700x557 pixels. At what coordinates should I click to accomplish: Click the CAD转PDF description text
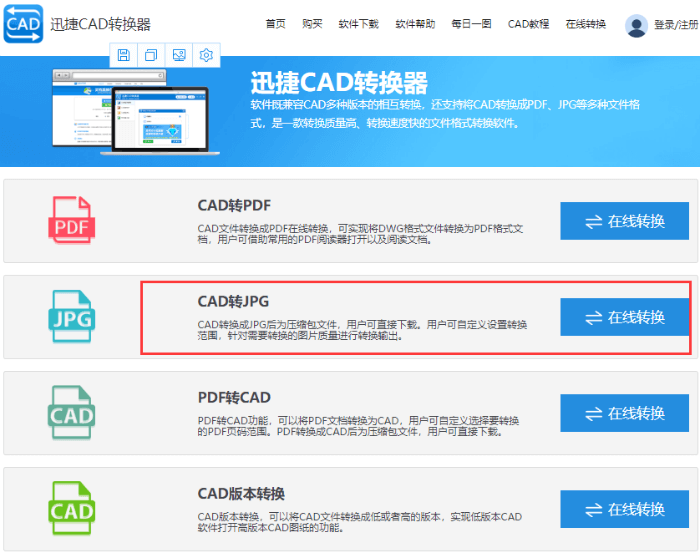click(x=360, y=234)
